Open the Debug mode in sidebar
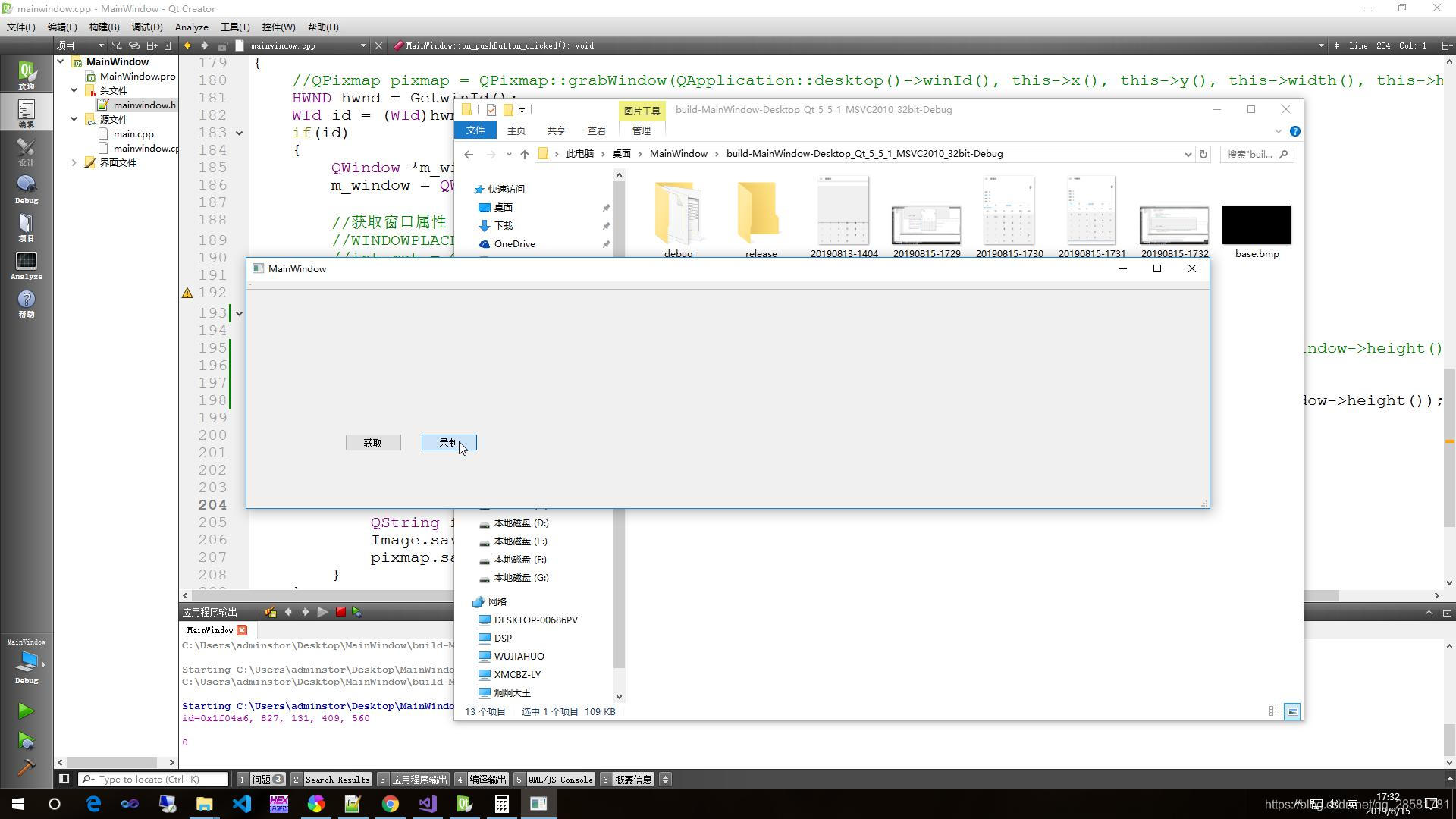The height and width of the screenshot is (819, 1456). (x=27, y=190)
